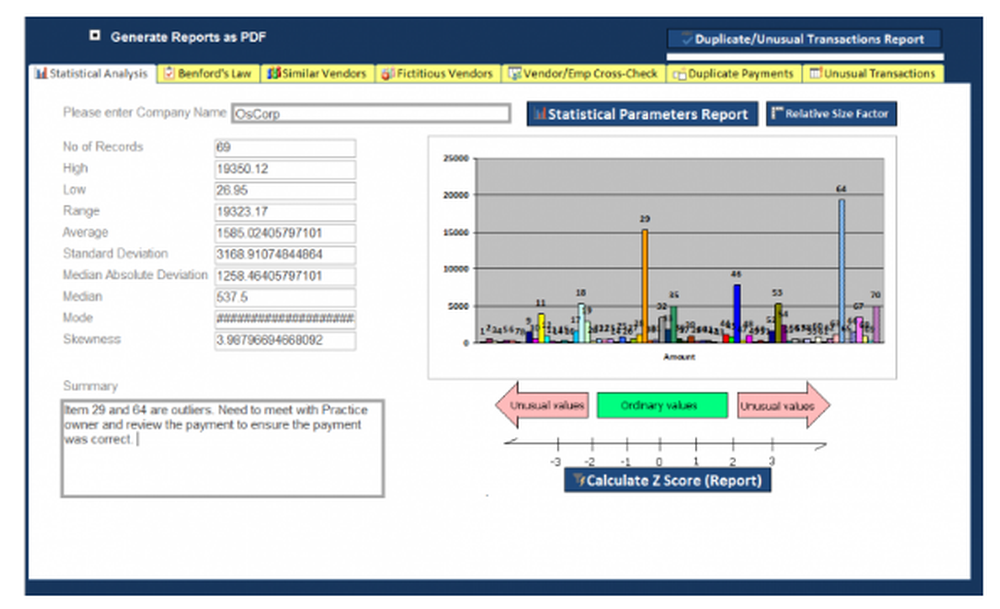Image resolution: width=1000 pixels, height=609 pixels.
Task: Open the Duplicate/Unusual Transactions Report button
Action: tap(804, 39)
